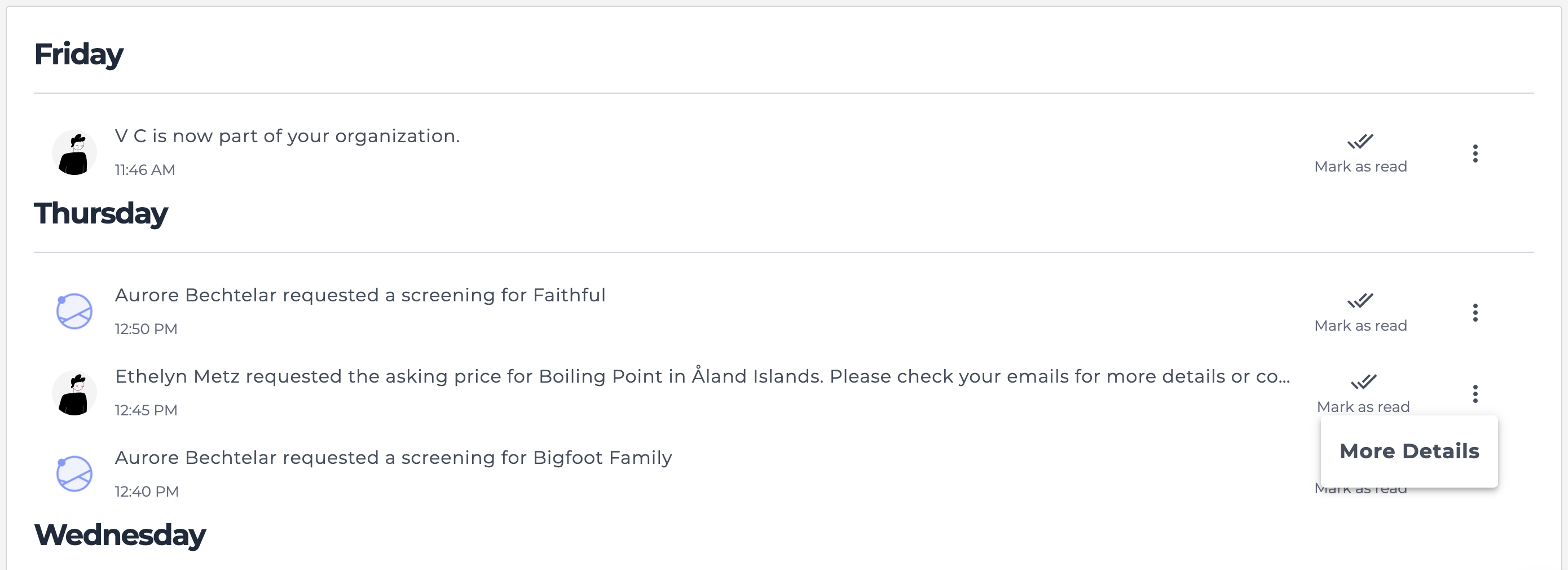Toggle three-dot menu for Boiling Point notification

[x=1475, y=394]
